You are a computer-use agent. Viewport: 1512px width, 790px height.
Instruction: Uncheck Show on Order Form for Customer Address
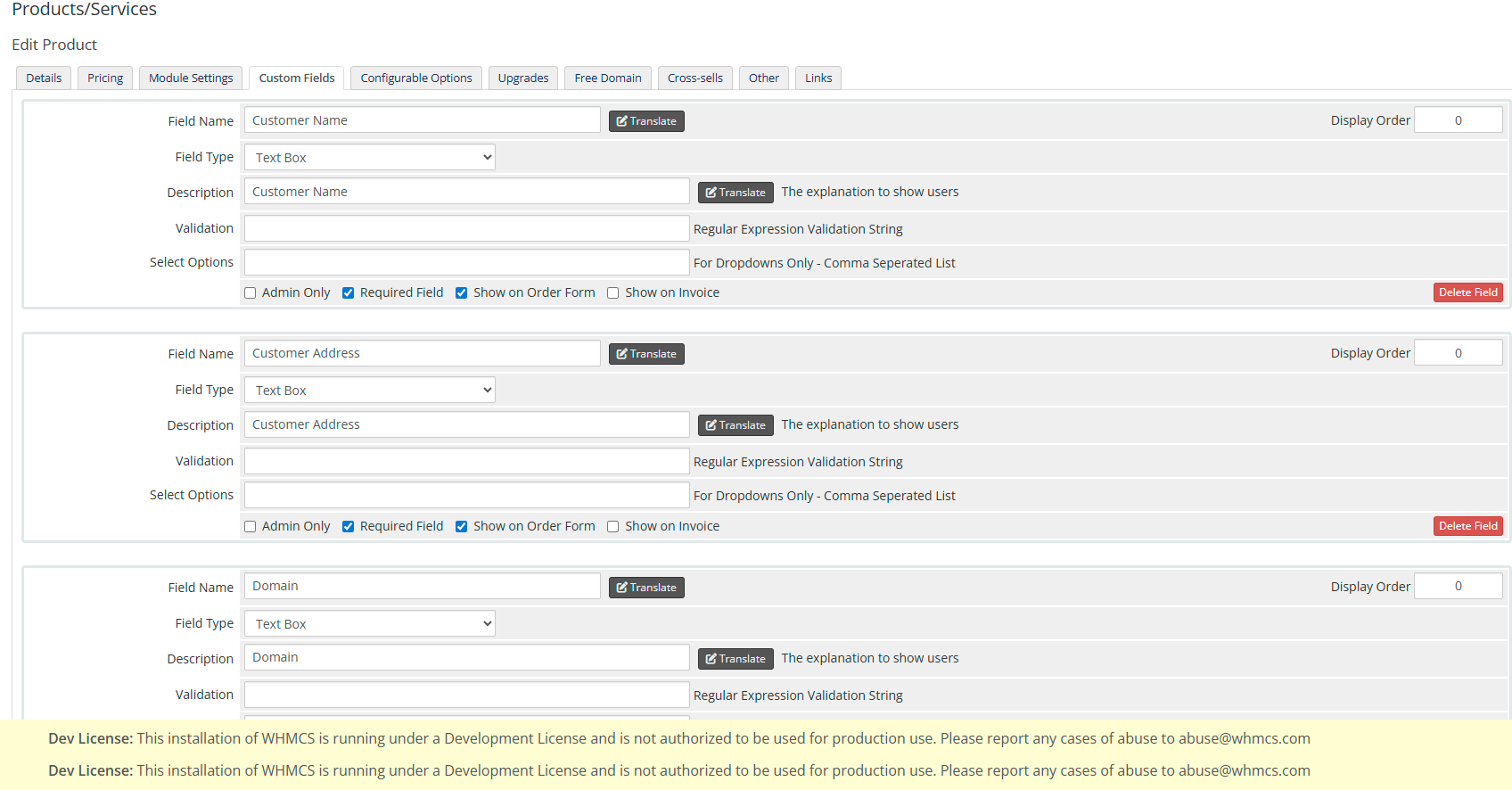(462, 527)
